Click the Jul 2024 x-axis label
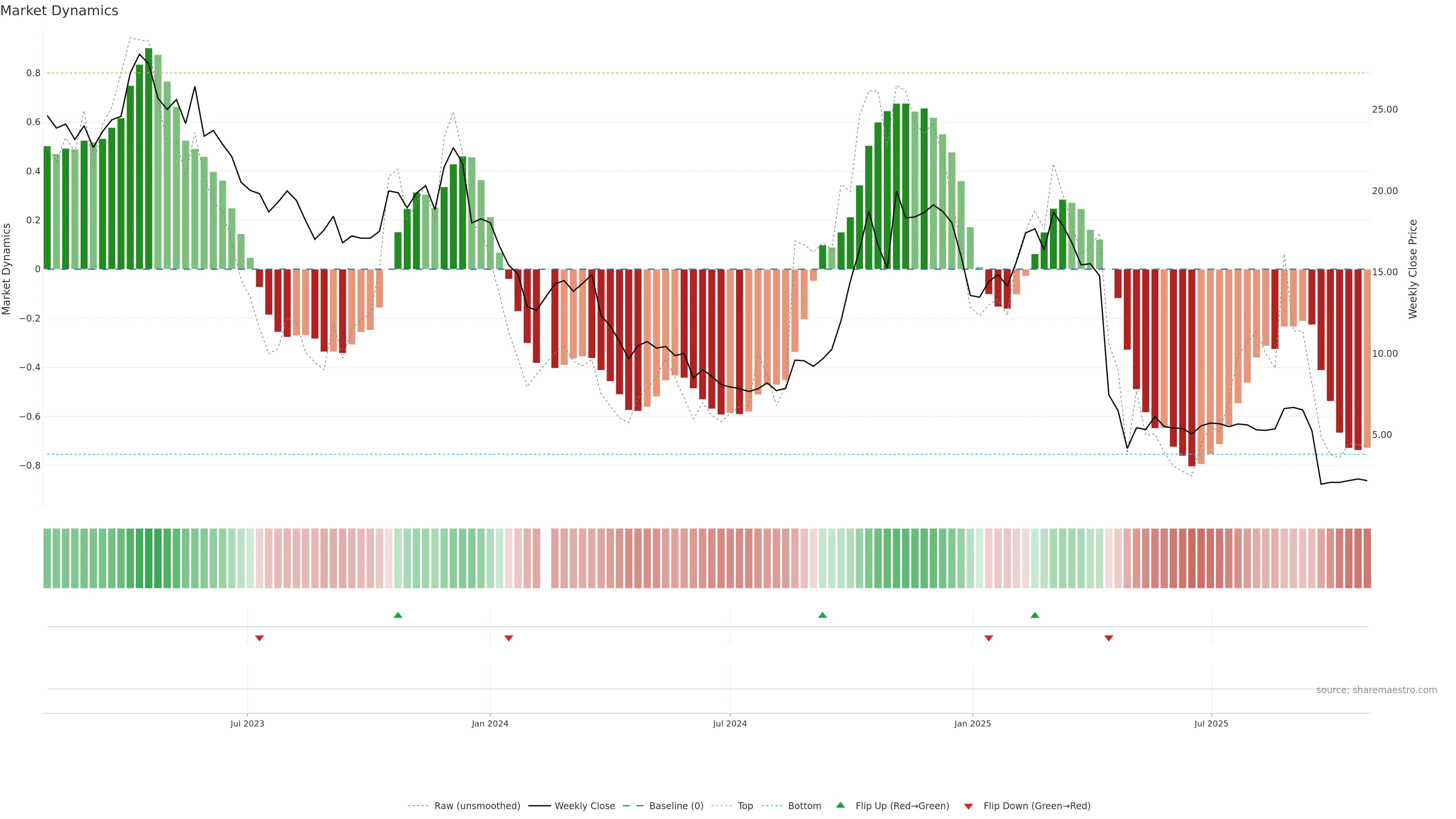Viewport: 1456px width, 819px height. pyautogui.click(x=730, y=723)
